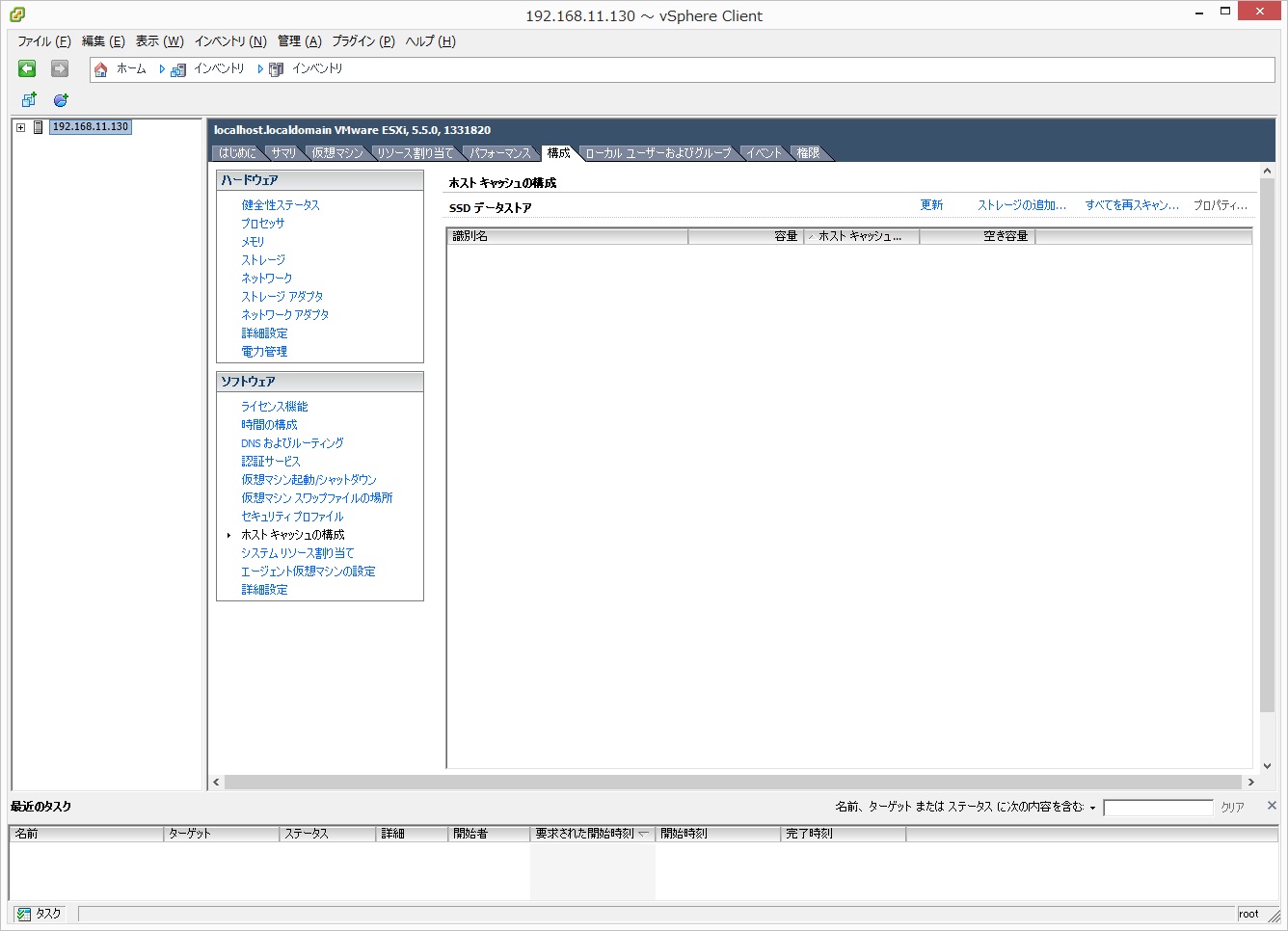Click the タスク icon in status bar

(24, 914)
